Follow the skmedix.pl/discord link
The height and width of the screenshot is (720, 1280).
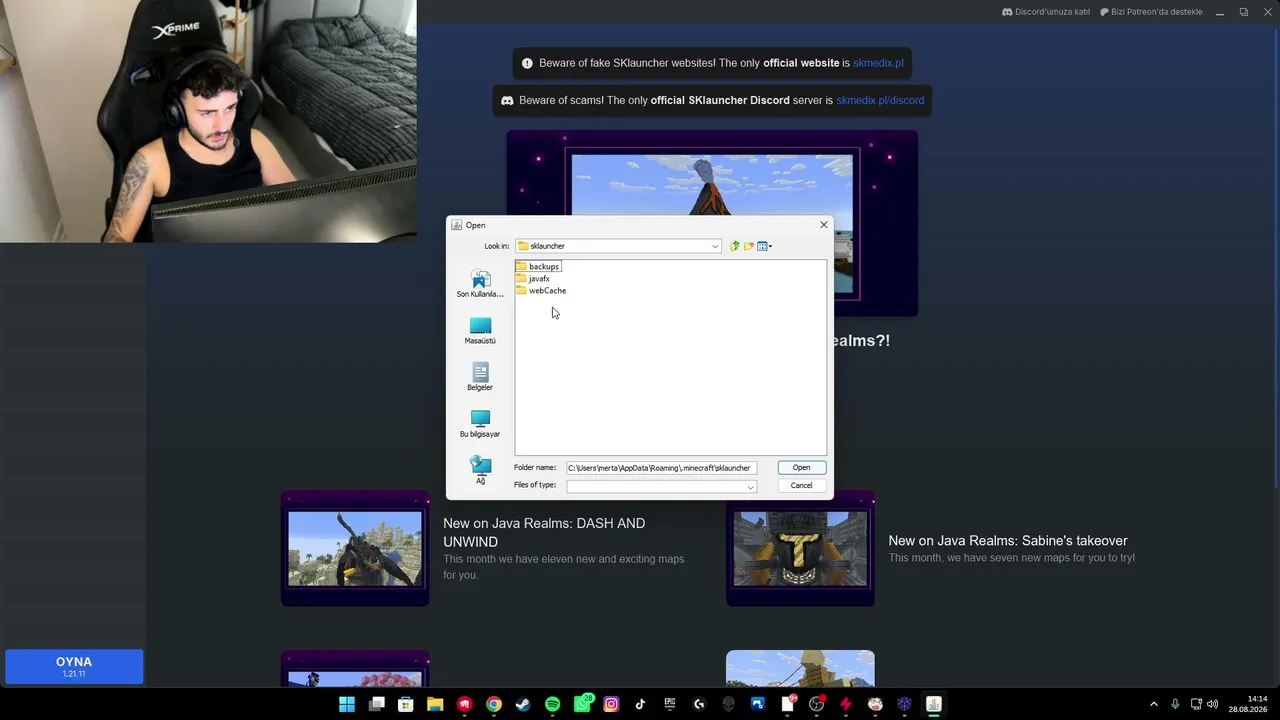880,100
